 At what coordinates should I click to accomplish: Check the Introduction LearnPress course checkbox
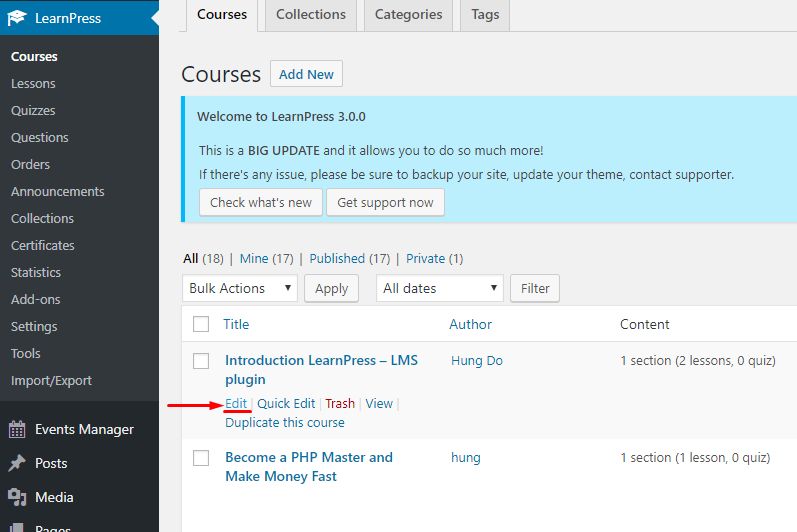click(201, 361)
